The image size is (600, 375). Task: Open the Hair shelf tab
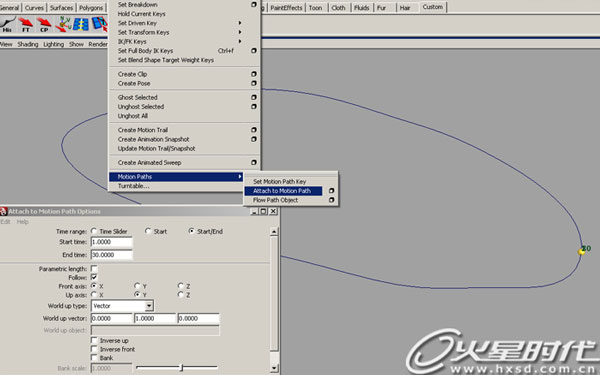[x=405, y=7]
